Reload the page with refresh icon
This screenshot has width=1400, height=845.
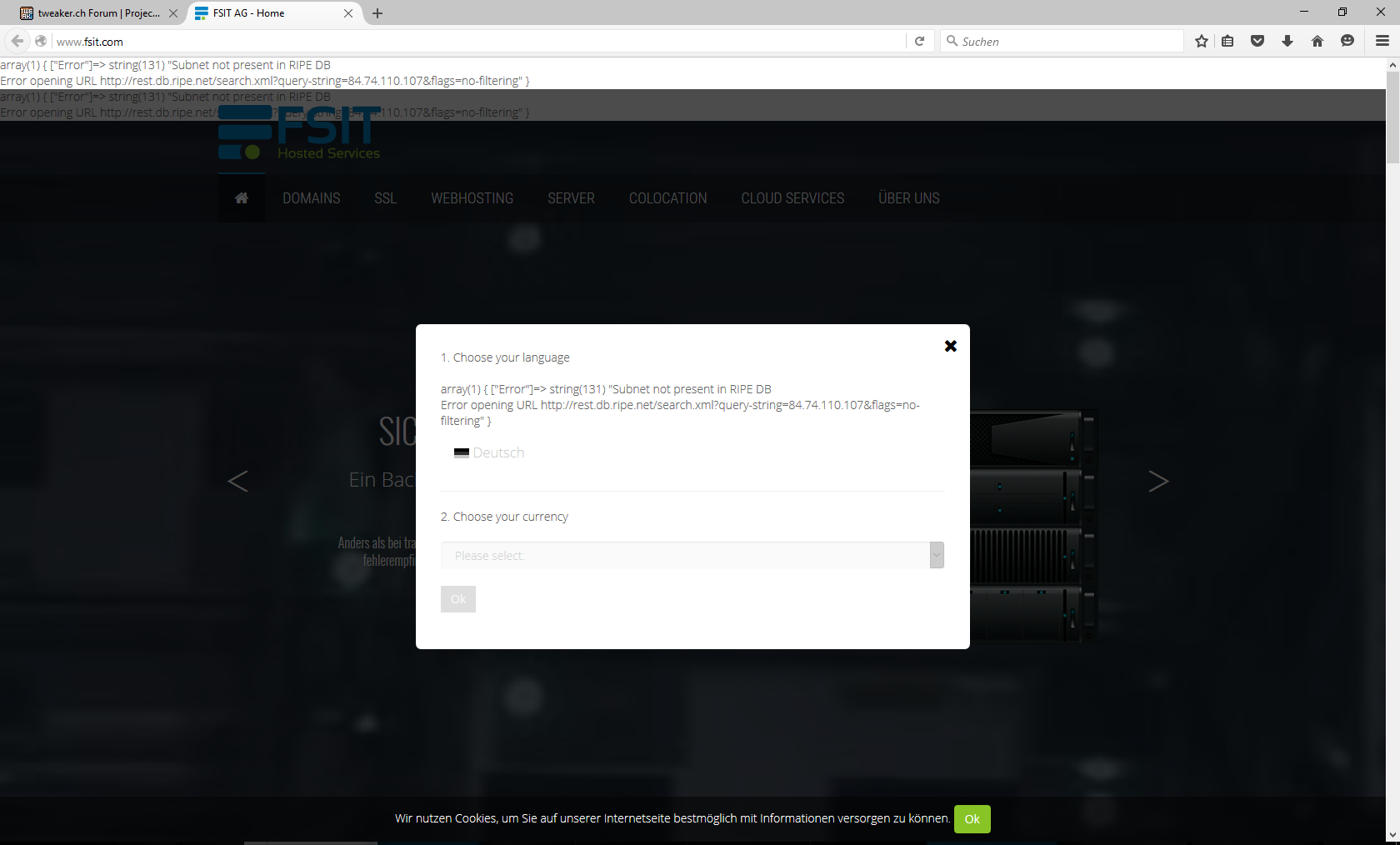[919, 42]
